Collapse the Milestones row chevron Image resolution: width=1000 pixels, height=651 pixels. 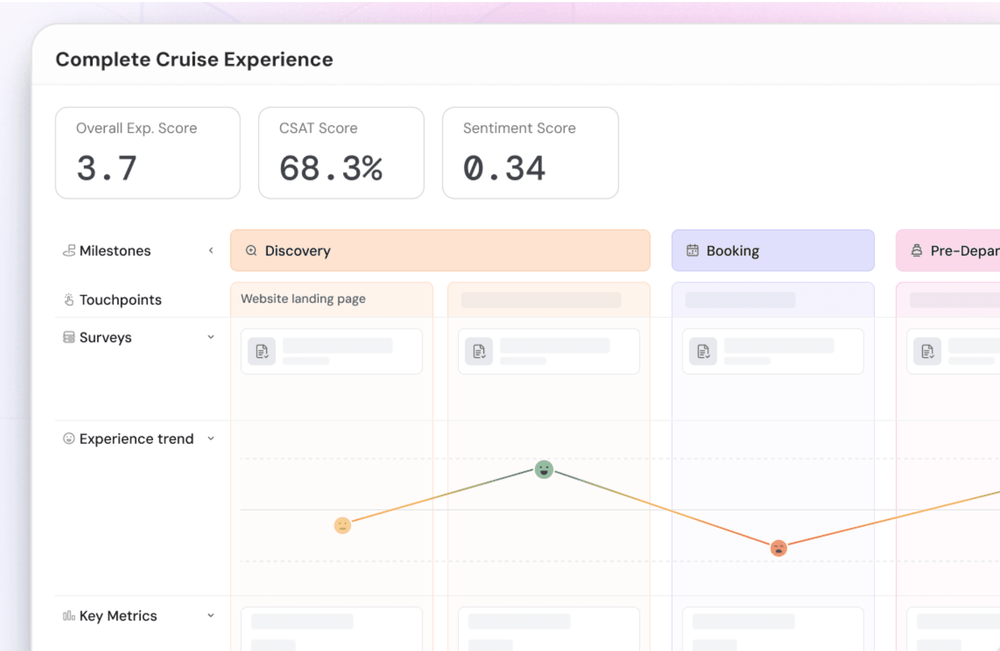point(211,251)
